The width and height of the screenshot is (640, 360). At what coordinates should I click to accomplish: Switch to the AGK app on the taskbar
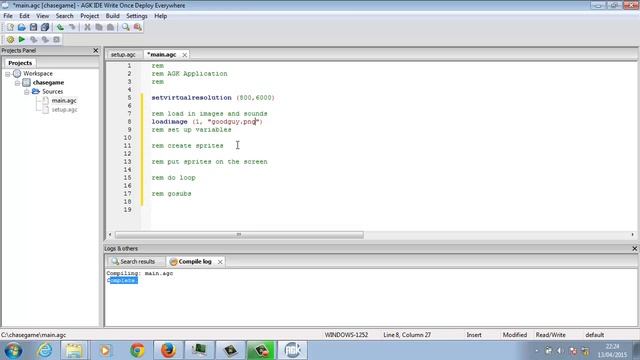[292, 351]
